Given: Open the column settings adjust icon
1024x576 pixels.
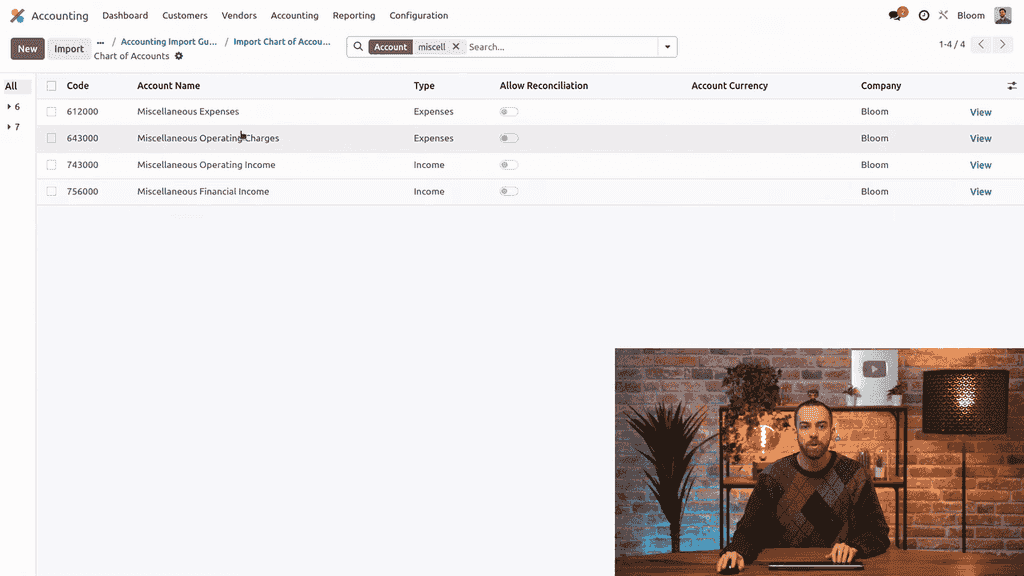Looking at the screenshot, I should [1012, 86].
